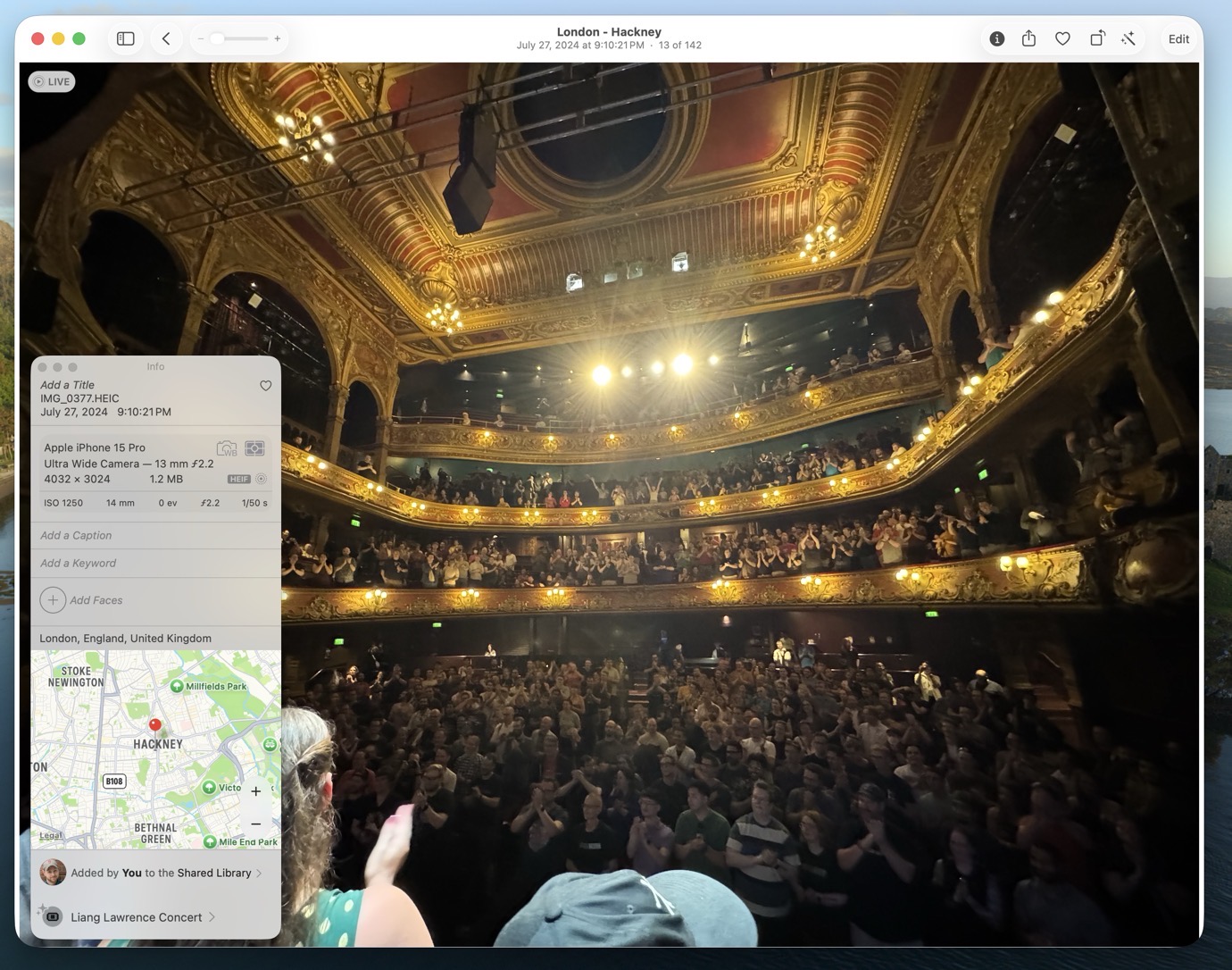This screenshot has height=970, width=1232.
Task: Click the Edit button
Action: click(x=1178, y=39)
